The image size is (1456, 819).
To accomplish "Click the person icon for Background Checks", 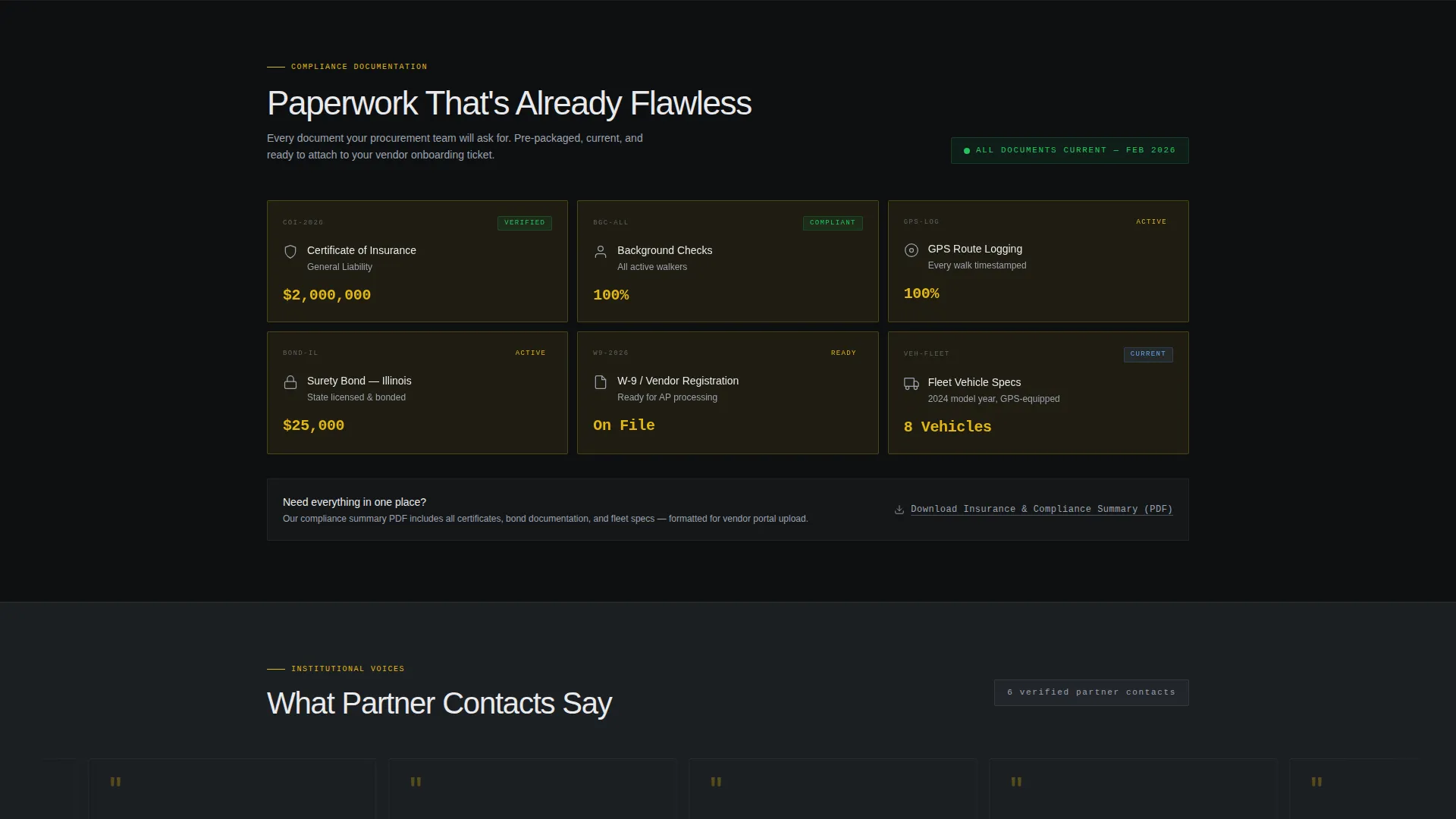I will click(601, 252).
